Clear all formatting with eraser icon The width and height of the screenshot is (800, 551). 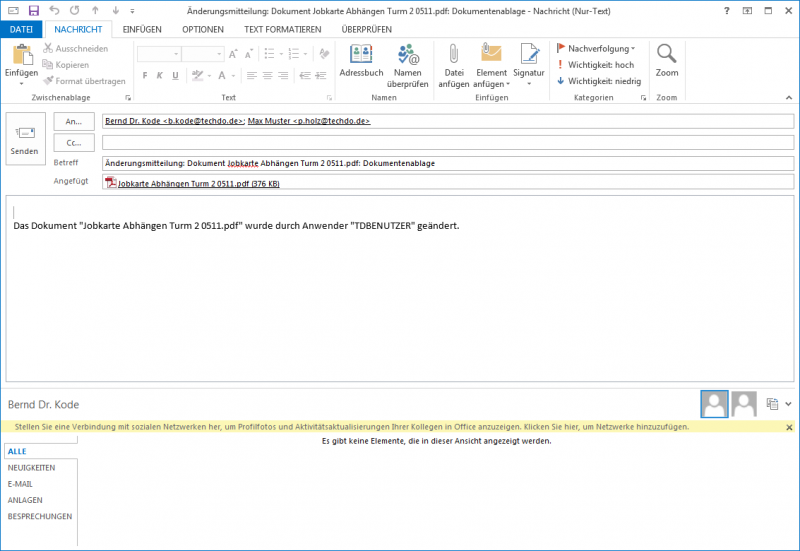[324, 54]
